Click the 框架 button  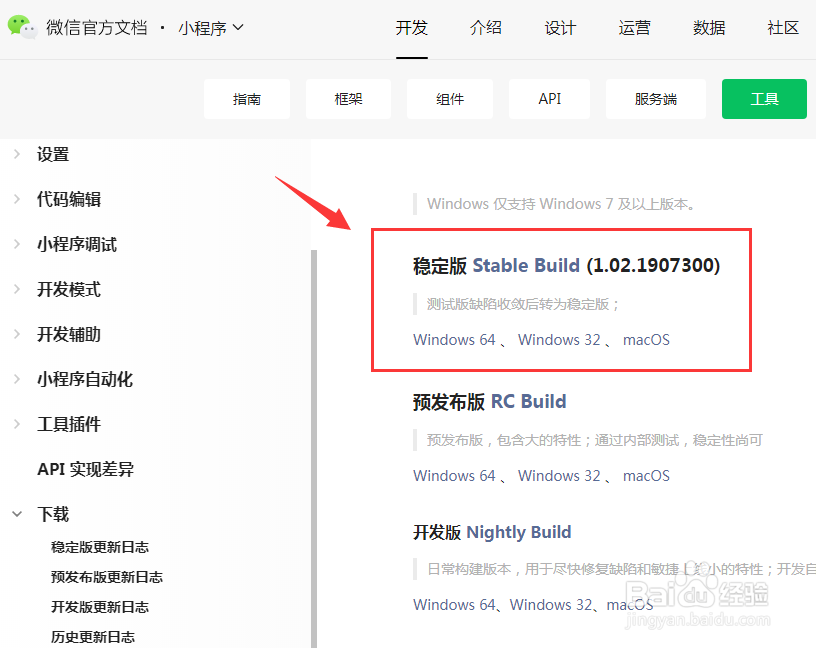[x=348, y=99]
